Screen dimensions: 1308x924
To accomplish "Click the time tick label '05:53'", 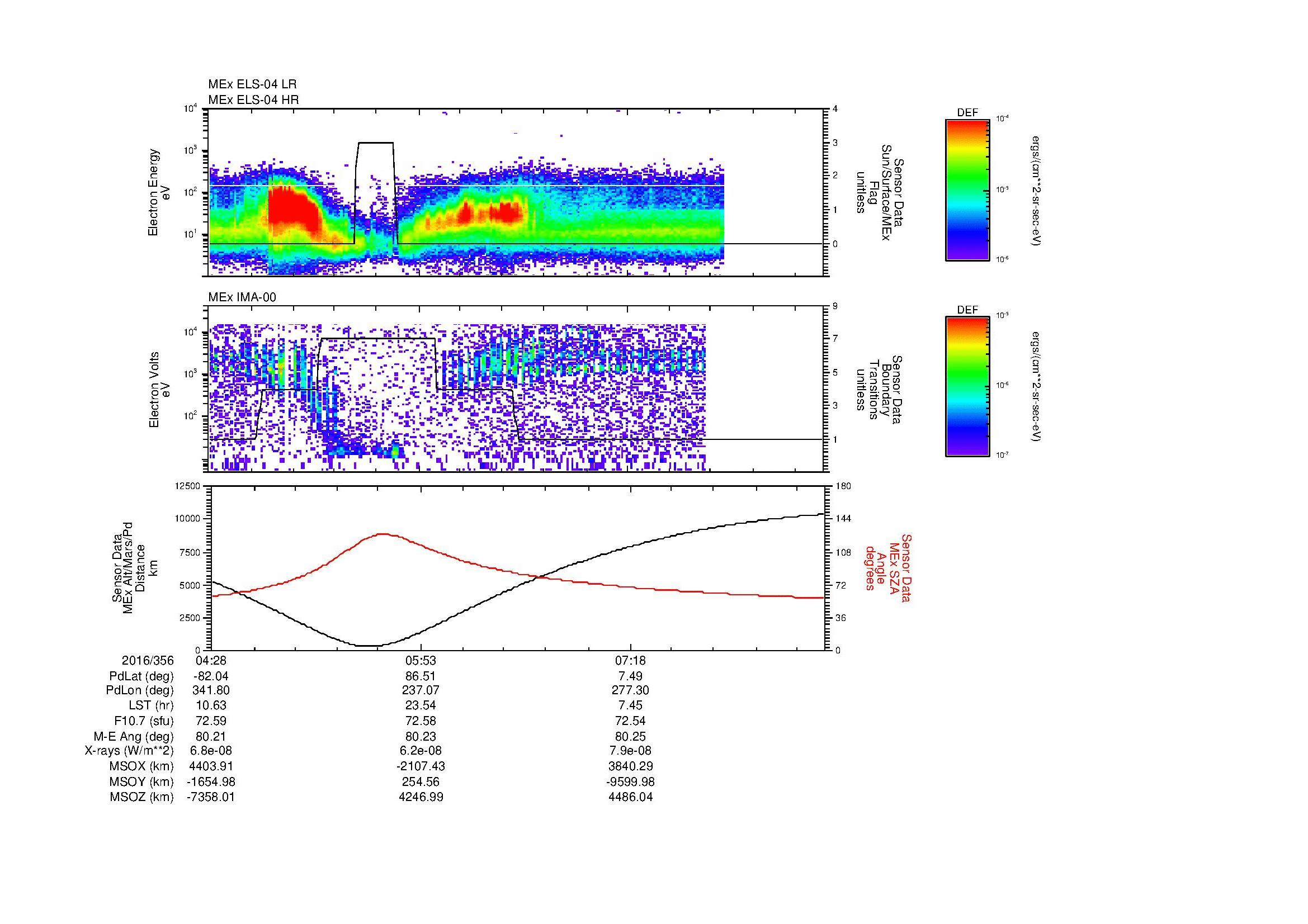I will tap(421, 661).
